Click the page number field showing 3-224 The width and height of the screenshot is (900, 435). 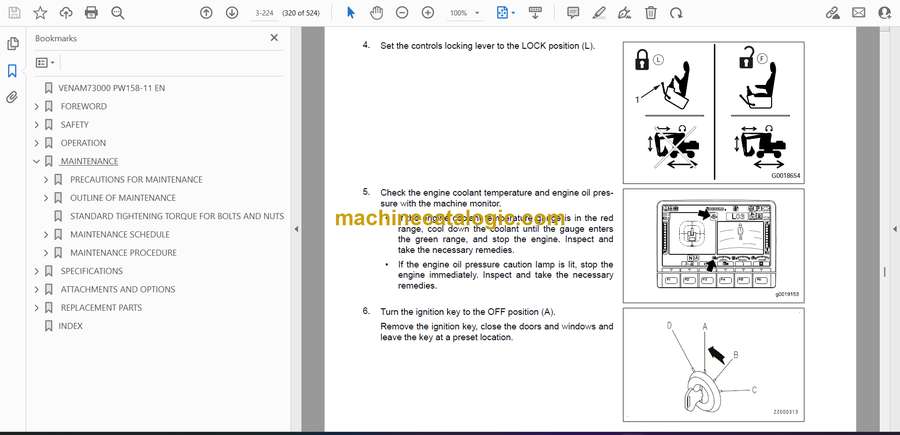pos(264,13)
